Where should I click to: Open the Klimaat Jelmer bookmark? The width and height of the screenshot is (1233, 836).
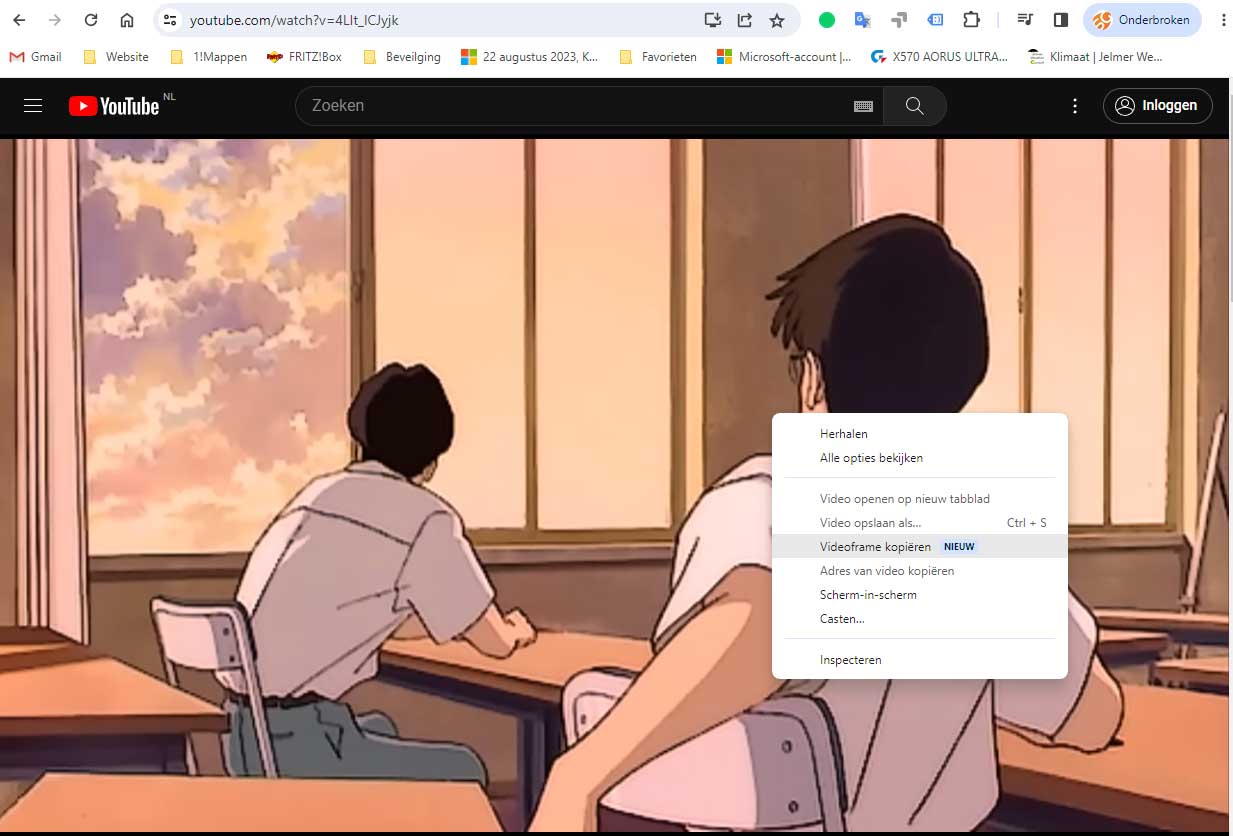tap(1096, 57)
